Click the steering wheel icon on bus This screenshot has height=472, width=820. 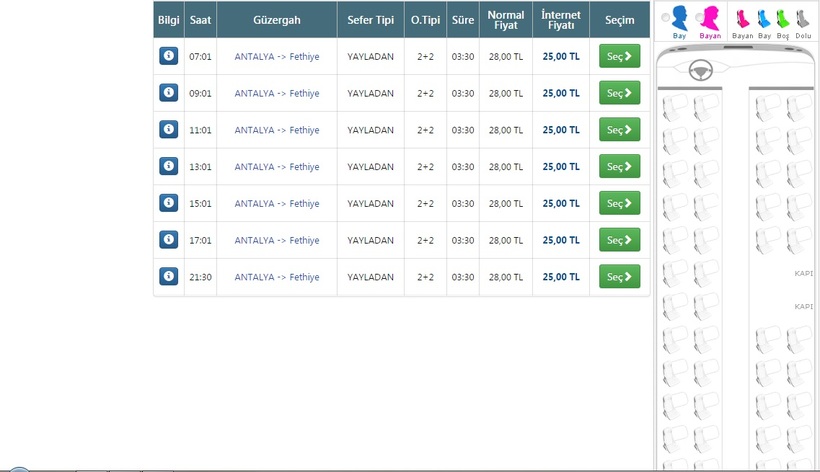click(x=701, y=70)
